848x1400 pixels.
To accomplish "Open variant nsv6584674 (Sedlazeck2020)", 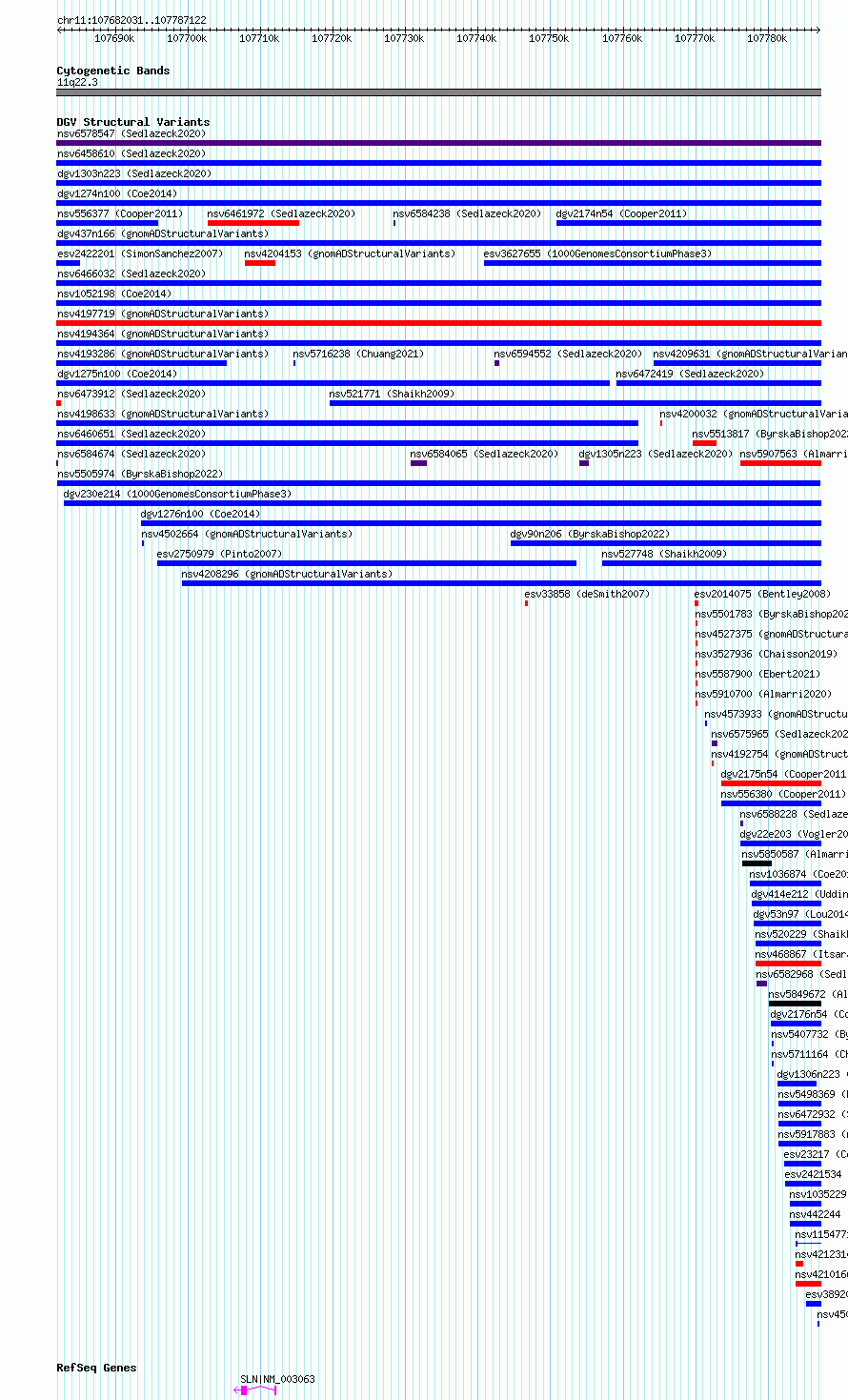I will tap(131, 454).
